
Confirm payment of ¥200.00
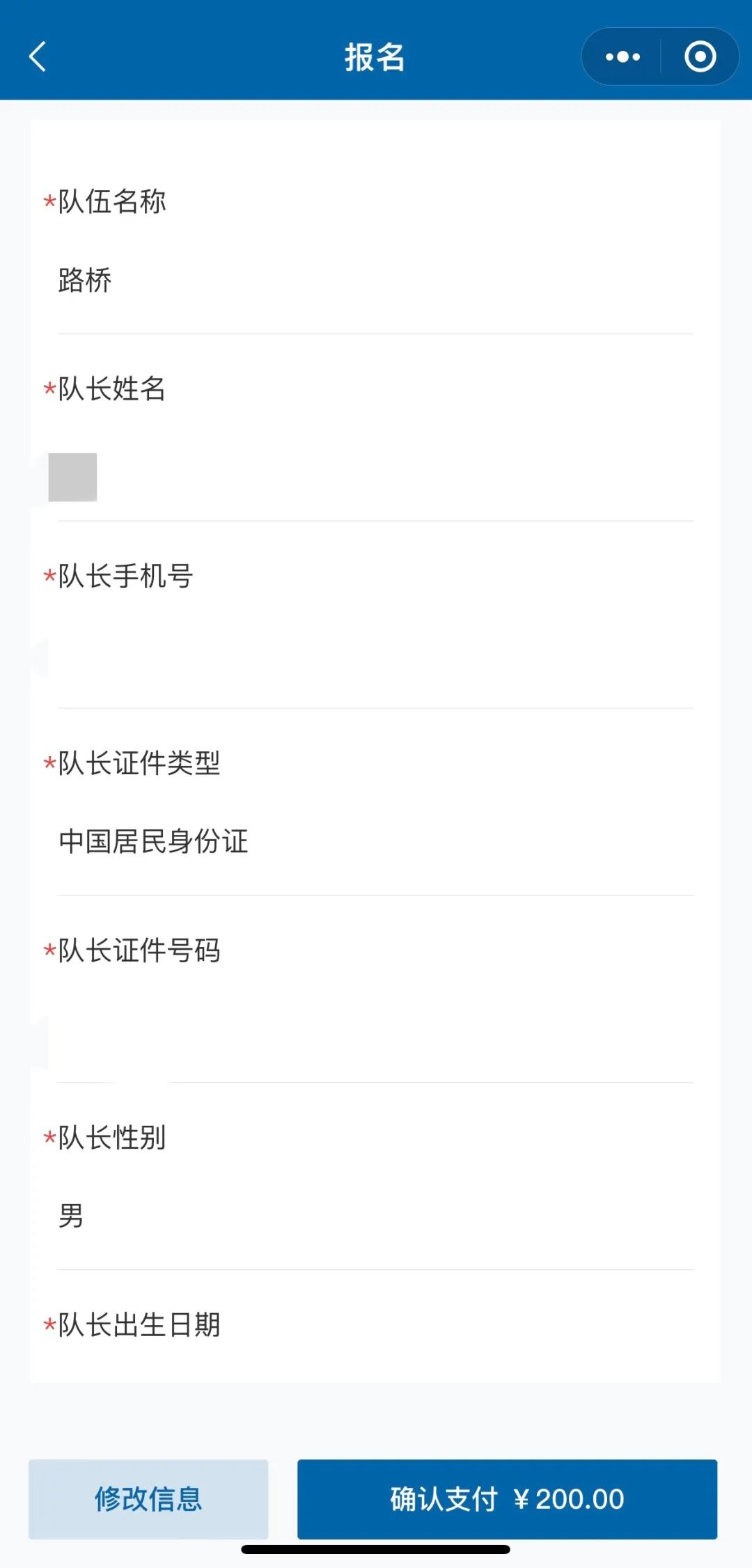pyautogui.click(x=507, y=1498)
